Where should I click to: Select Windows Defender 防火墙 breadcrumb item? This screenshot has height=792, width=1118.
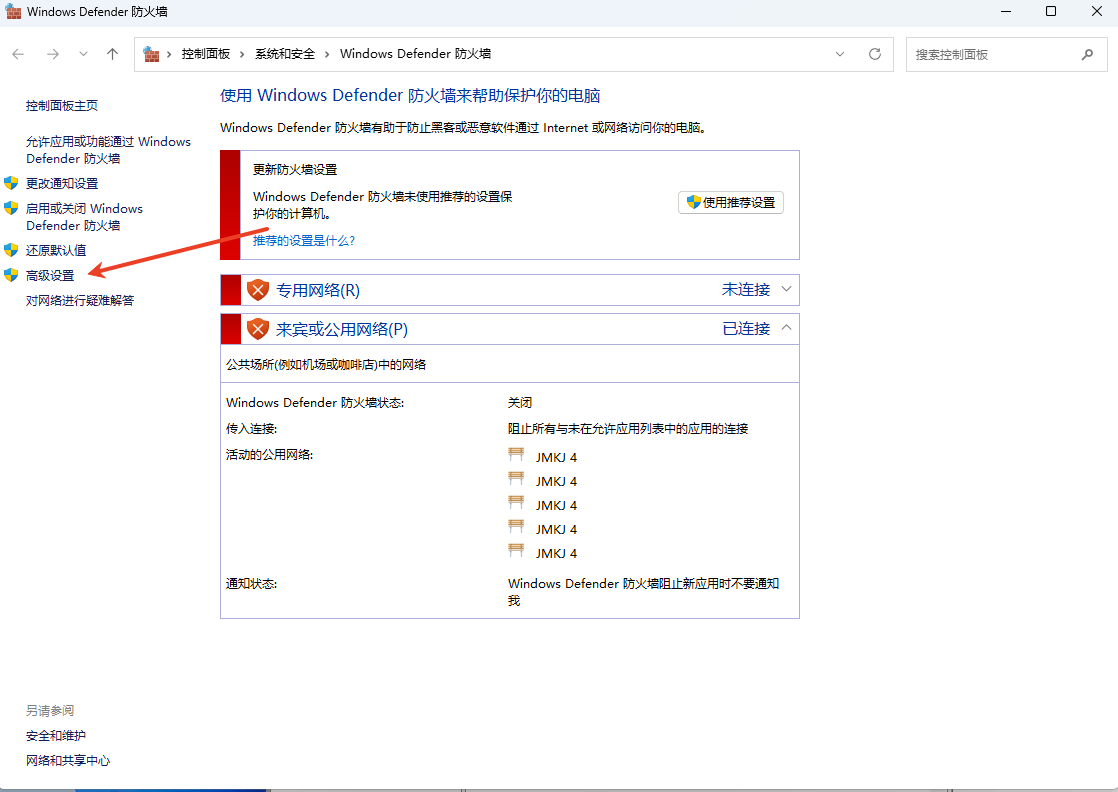pos(415,54)
